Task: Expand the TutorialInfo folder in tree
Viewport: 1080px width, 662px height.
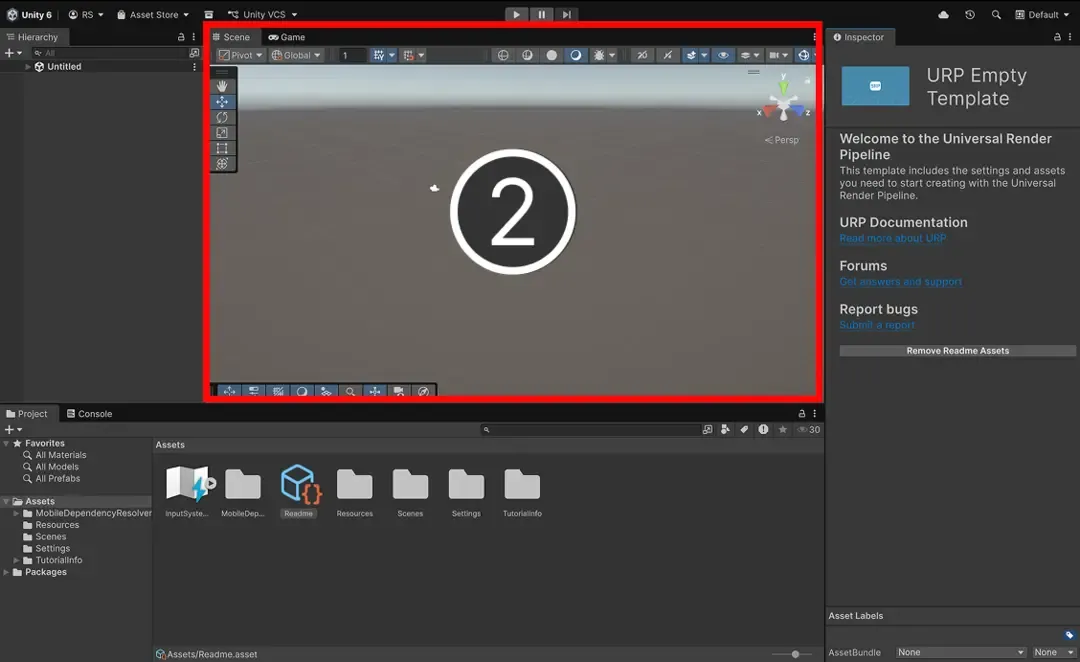Action: [x=17, y=560]
